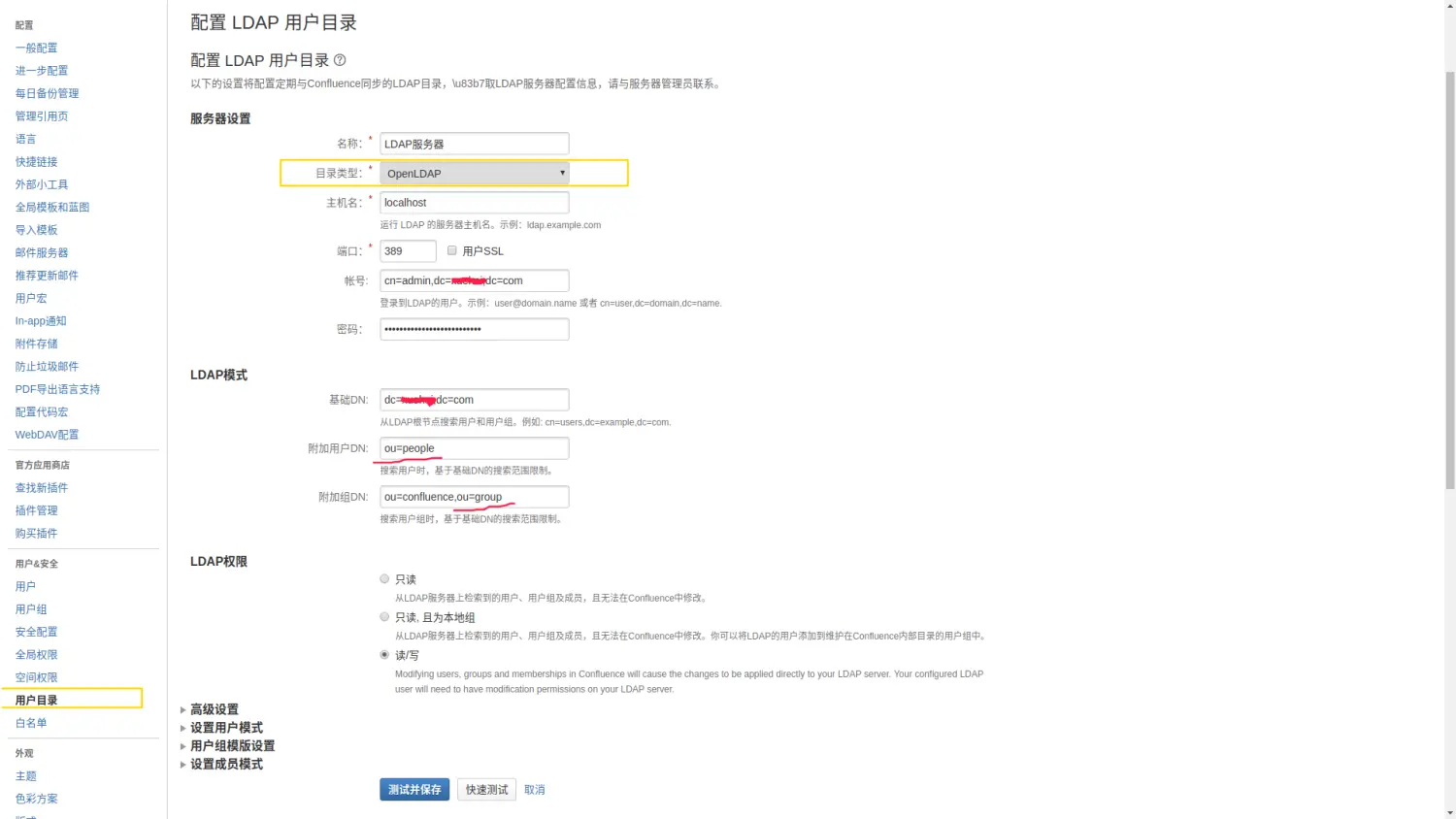Click the scrollbar up arrow

coord(1450,6)
